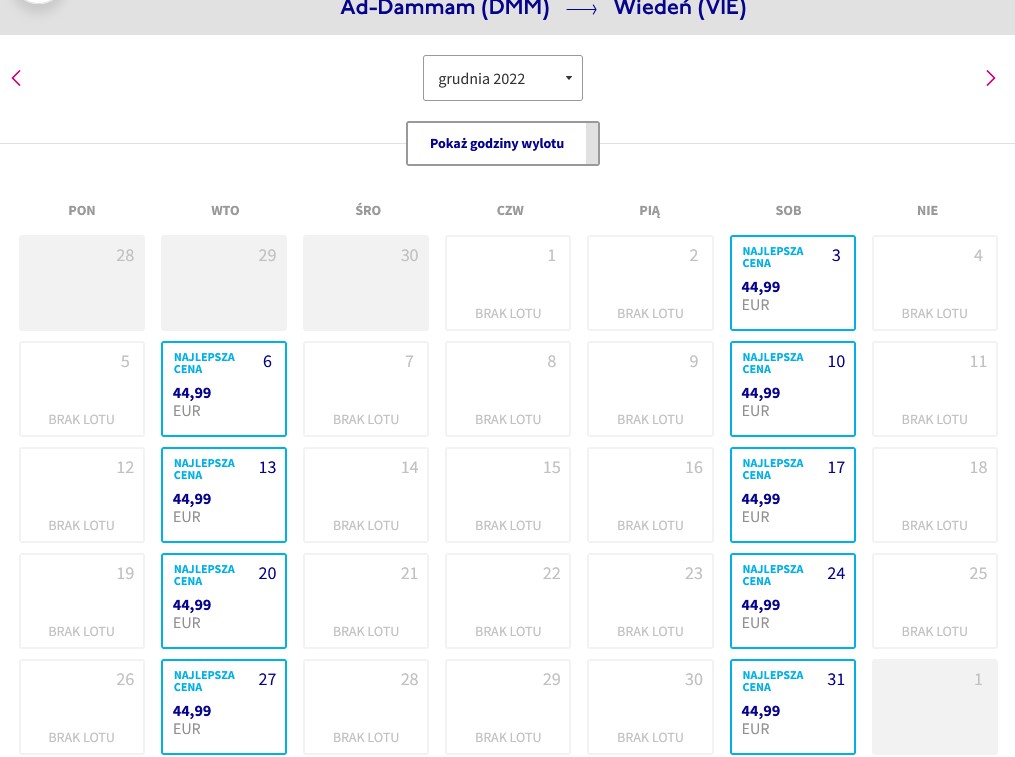1015x757 pixels.
Task: Open the grudnia 2022 month dropdown
Action: tap(503, 78)
